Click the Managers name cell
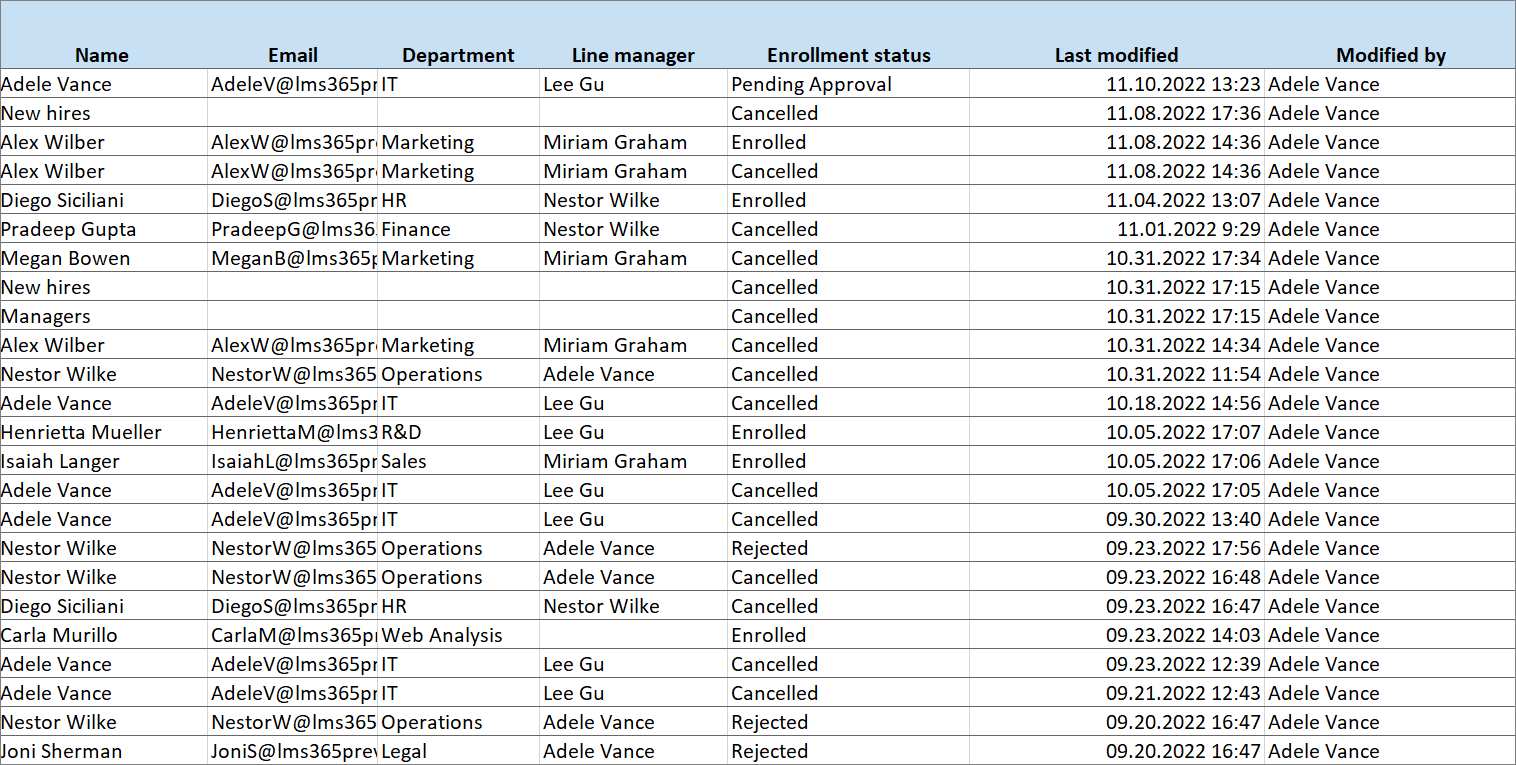 point(46,316)
